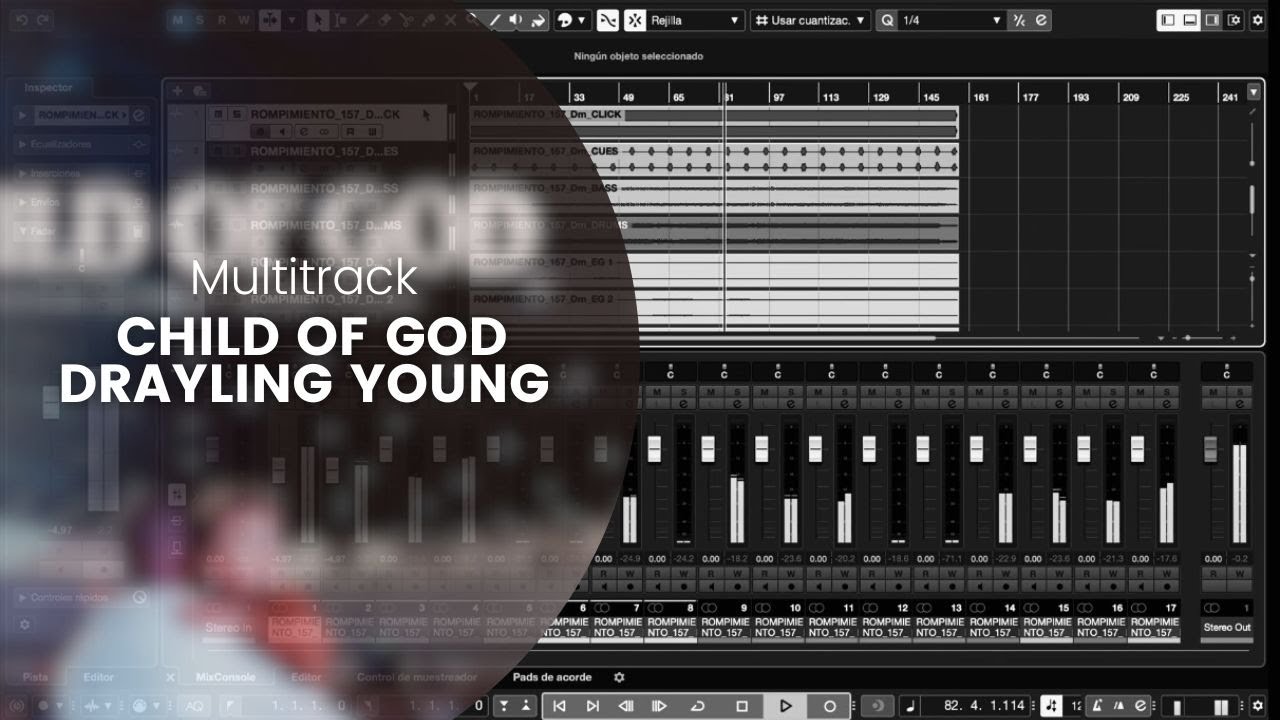Open the color tool dropdown arrow
This screenshot has height=720, width=1280.
click(x=583, y=20)
